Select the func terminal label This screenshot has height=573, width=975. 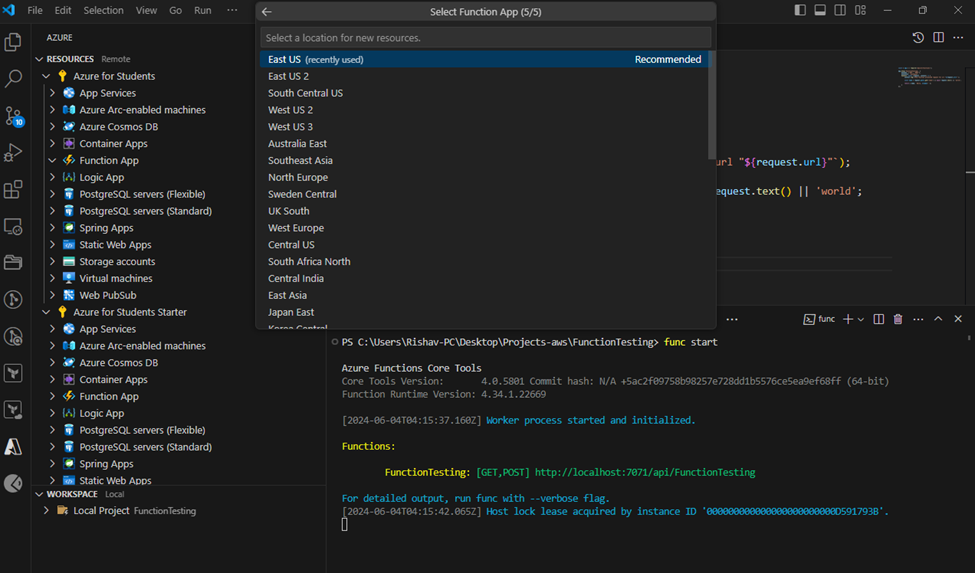820,319
